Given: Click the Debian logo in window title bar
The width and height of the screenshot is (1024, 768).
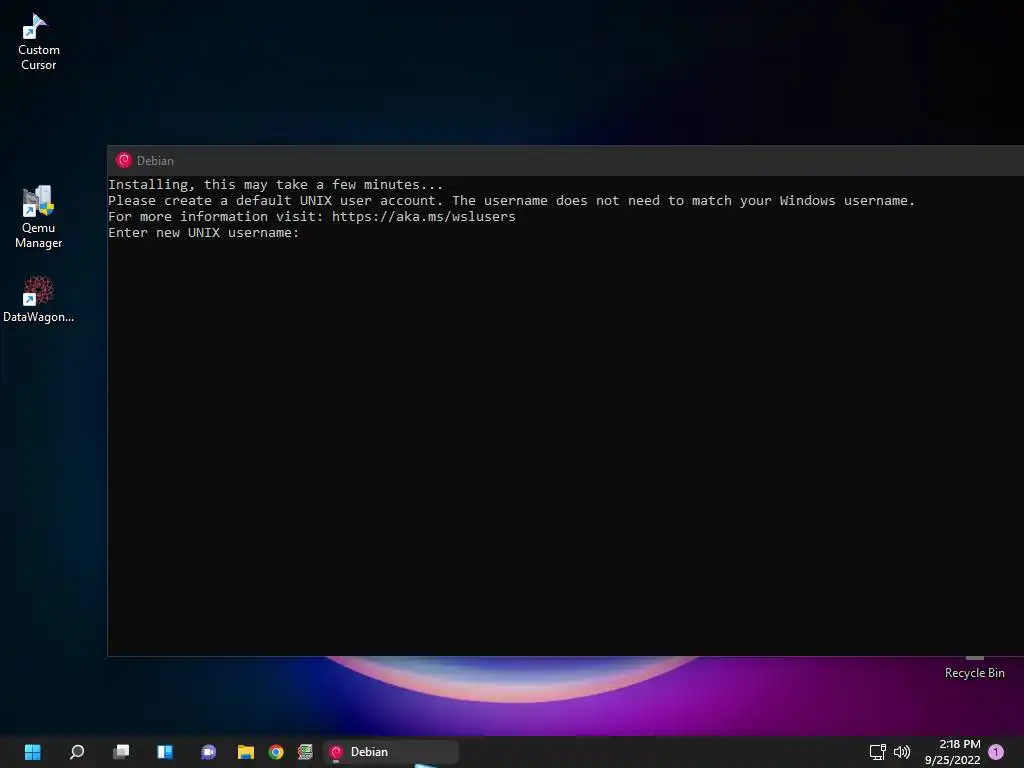Looking at the screenshot, I should click(123, 161).
